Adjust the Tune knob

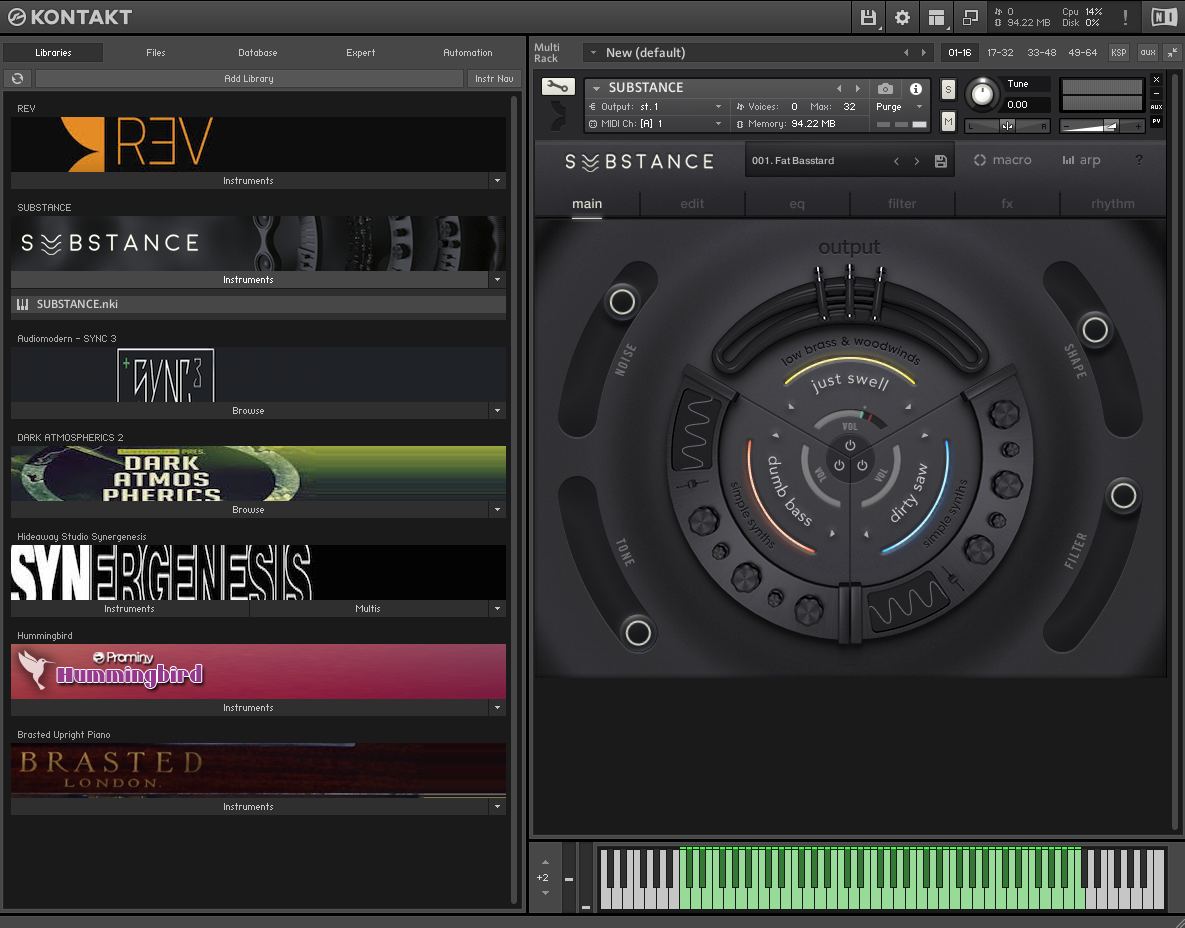(x=982, y=93)
